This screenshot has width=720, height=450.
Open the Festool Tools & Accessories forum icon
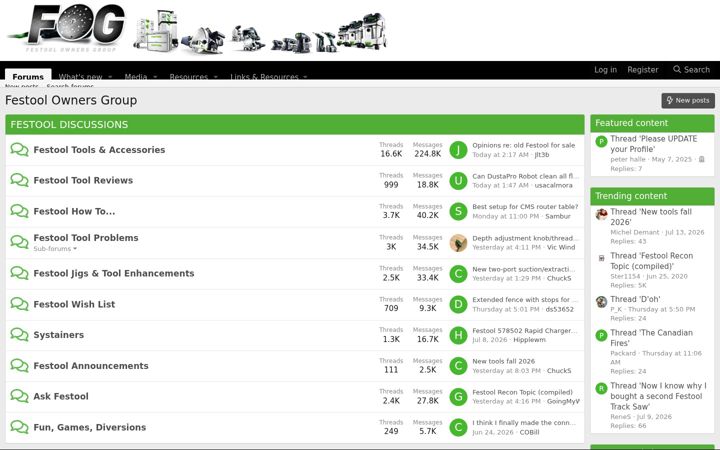tap(19, 150)
